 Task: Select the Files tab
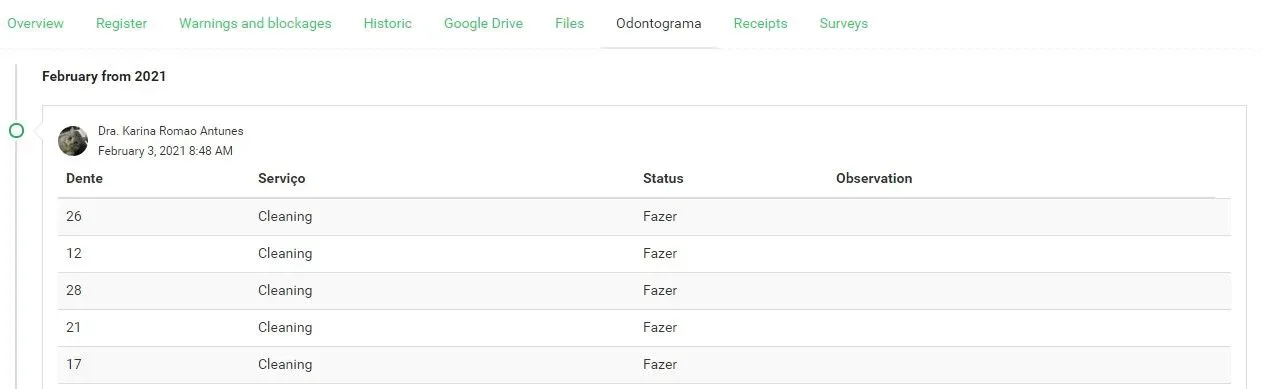[x=570, y=23]
